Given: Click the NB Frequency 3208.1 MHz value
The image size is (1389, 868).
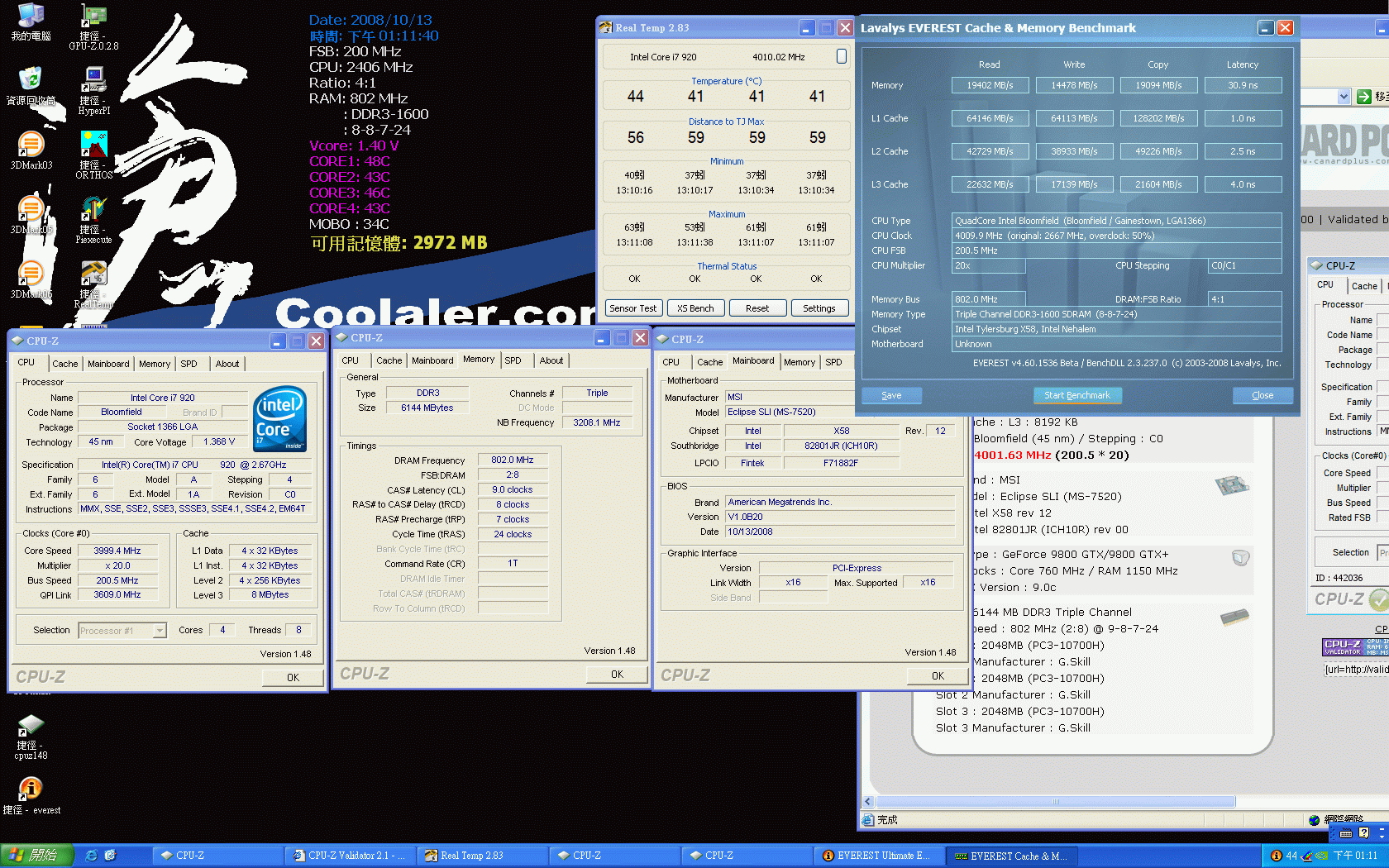Looking at the screenshot, I should coord(597,422).
